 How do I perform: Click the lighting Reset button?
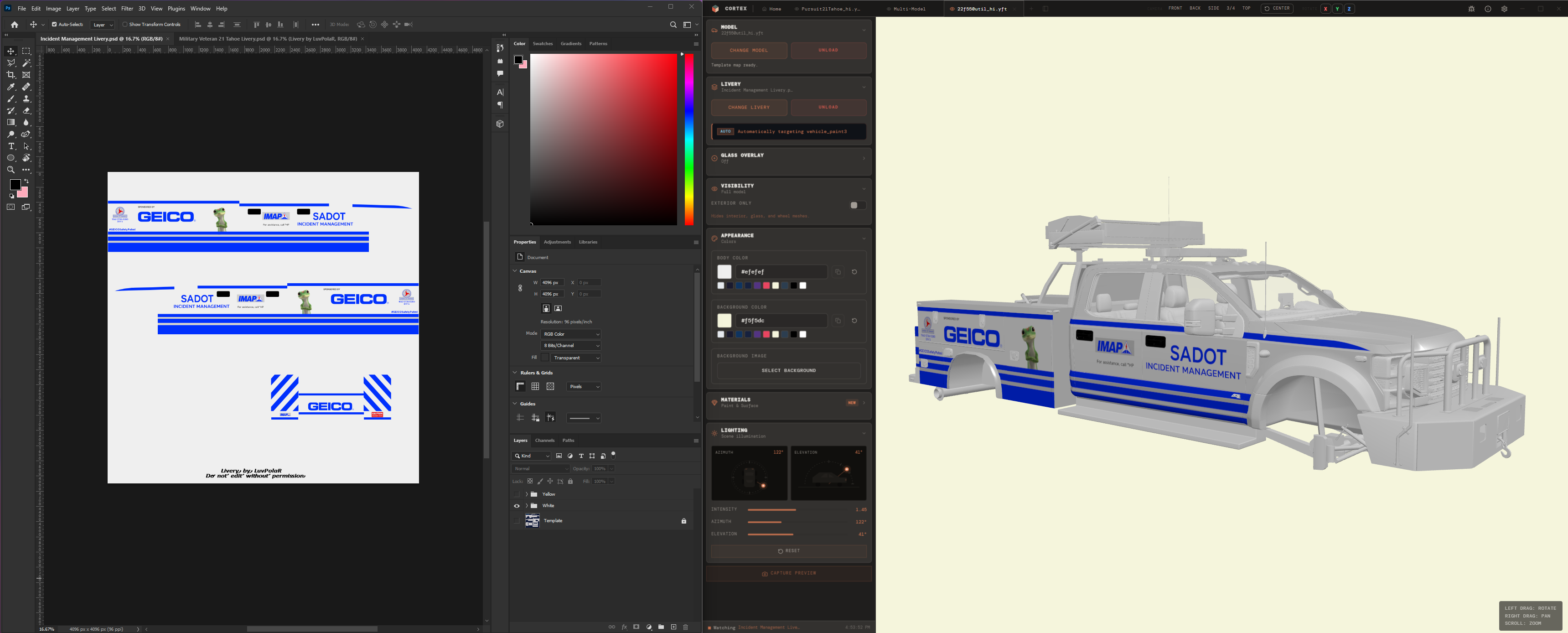[788, 551]
